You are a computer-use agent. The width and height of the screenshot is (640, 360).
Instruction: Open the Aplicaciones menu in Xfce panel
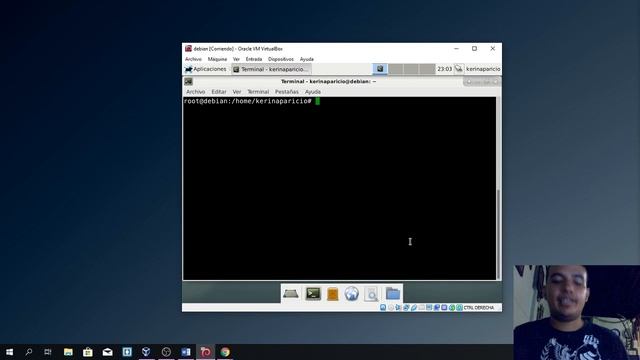(x=205, y=69)
